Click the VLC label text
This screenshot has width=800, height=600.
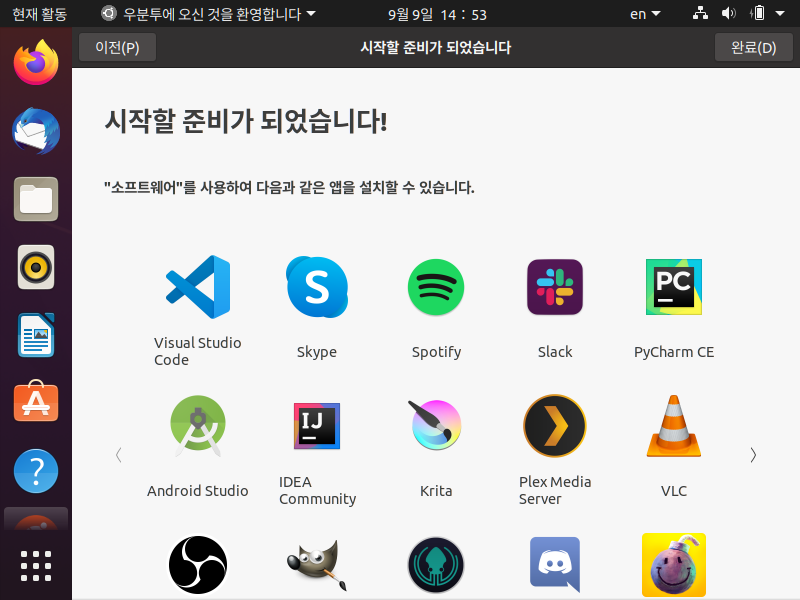(674, 491)
